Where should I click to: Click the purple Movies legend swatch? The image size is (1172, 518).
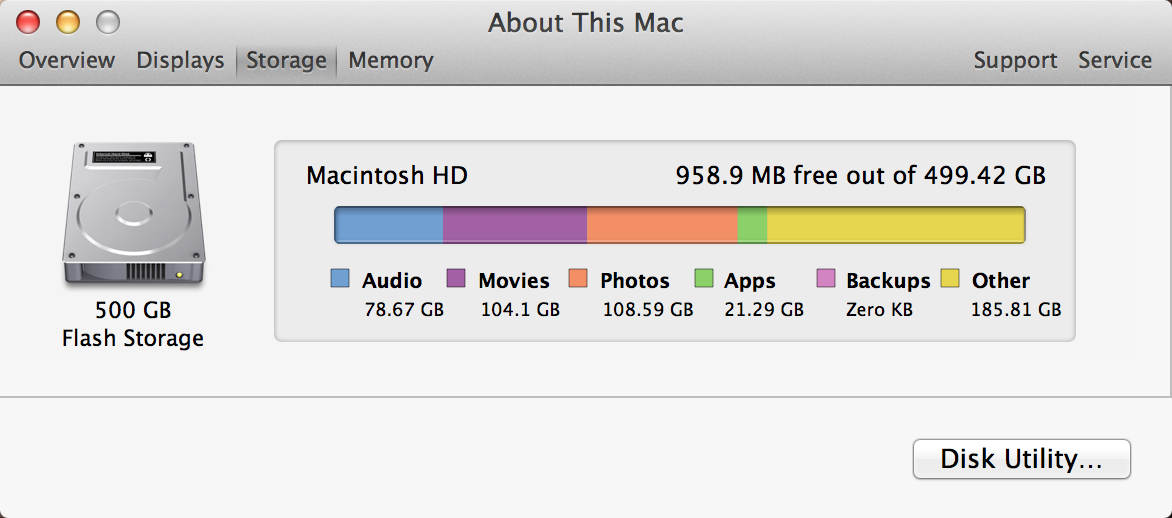point(456,279)
